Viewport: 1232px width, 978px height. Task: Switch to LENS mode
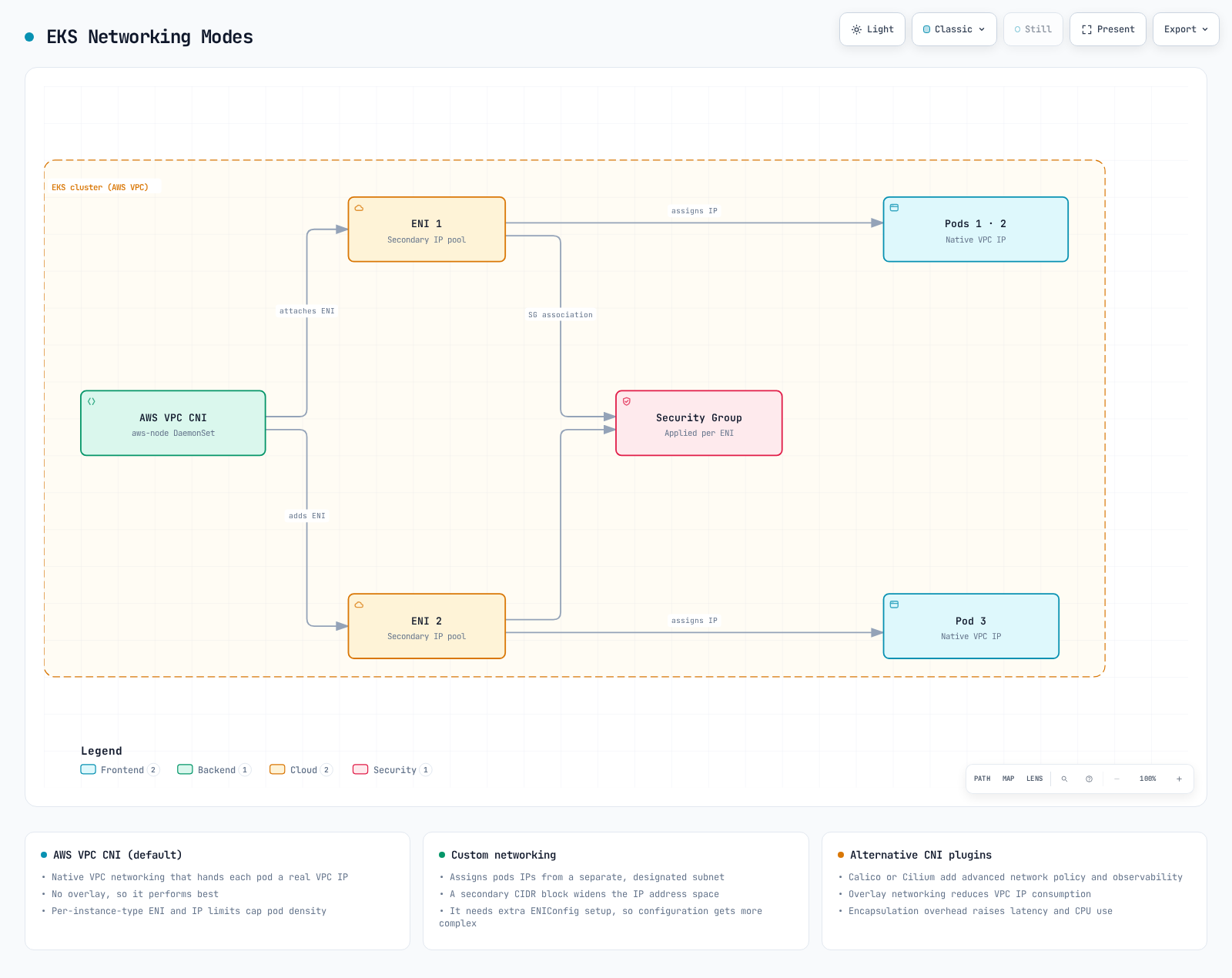point(1034,779)
